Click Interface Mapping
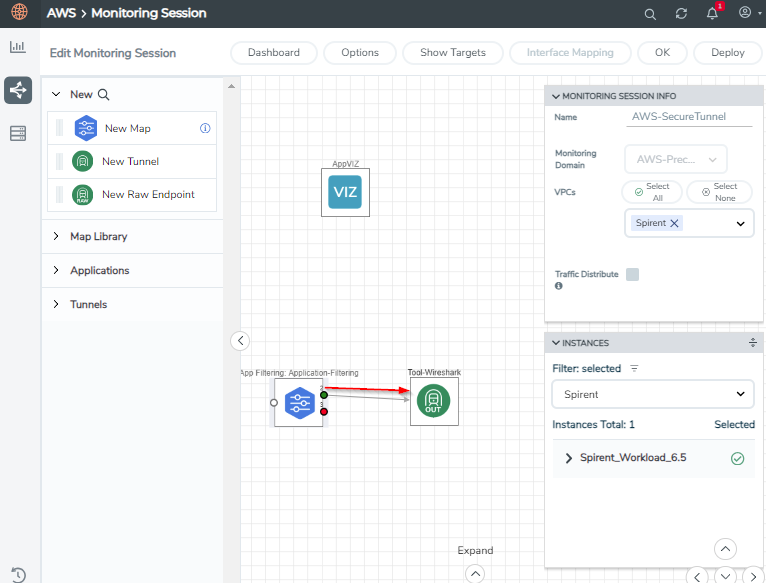Screen dimensions: 766x583 570,53
